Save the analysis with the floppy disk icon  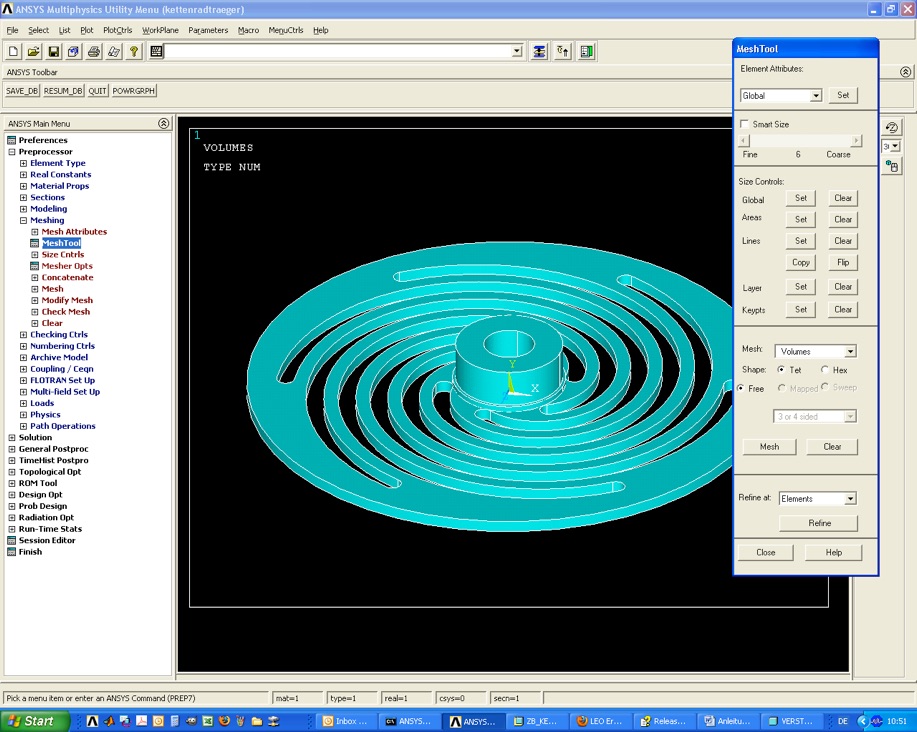point(53,51)
